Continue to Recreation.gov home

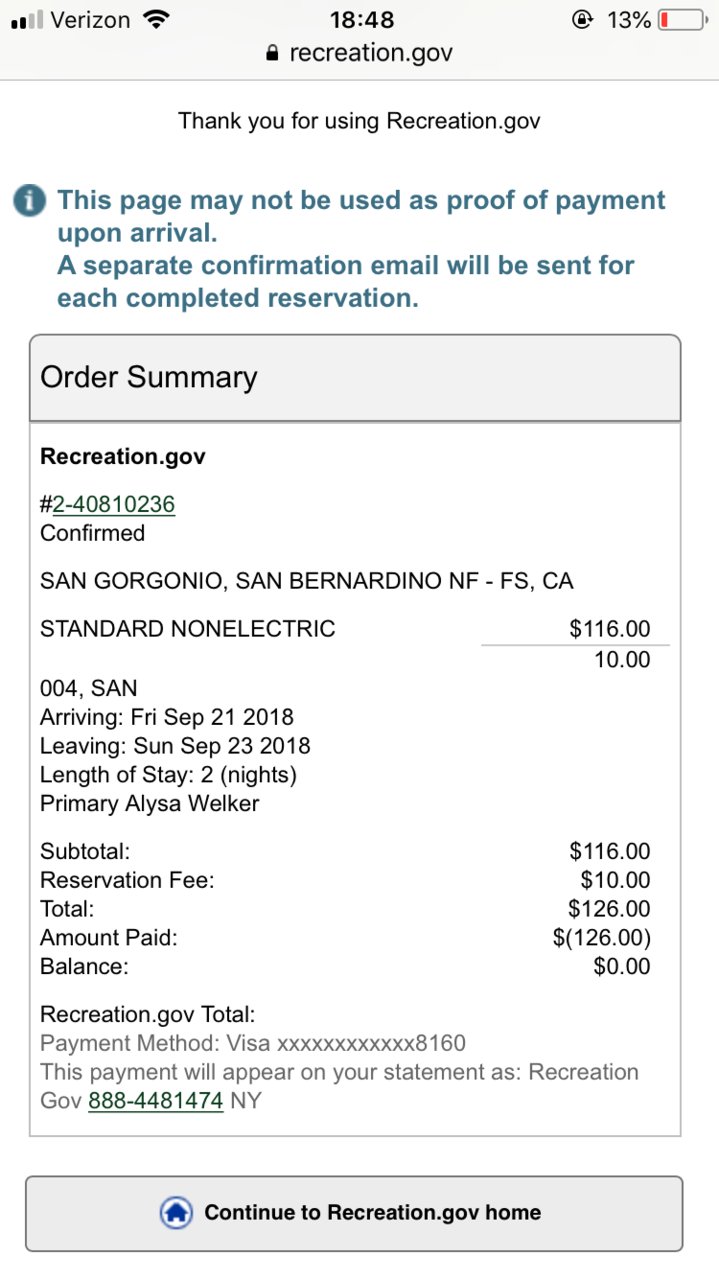(354, 1213)
